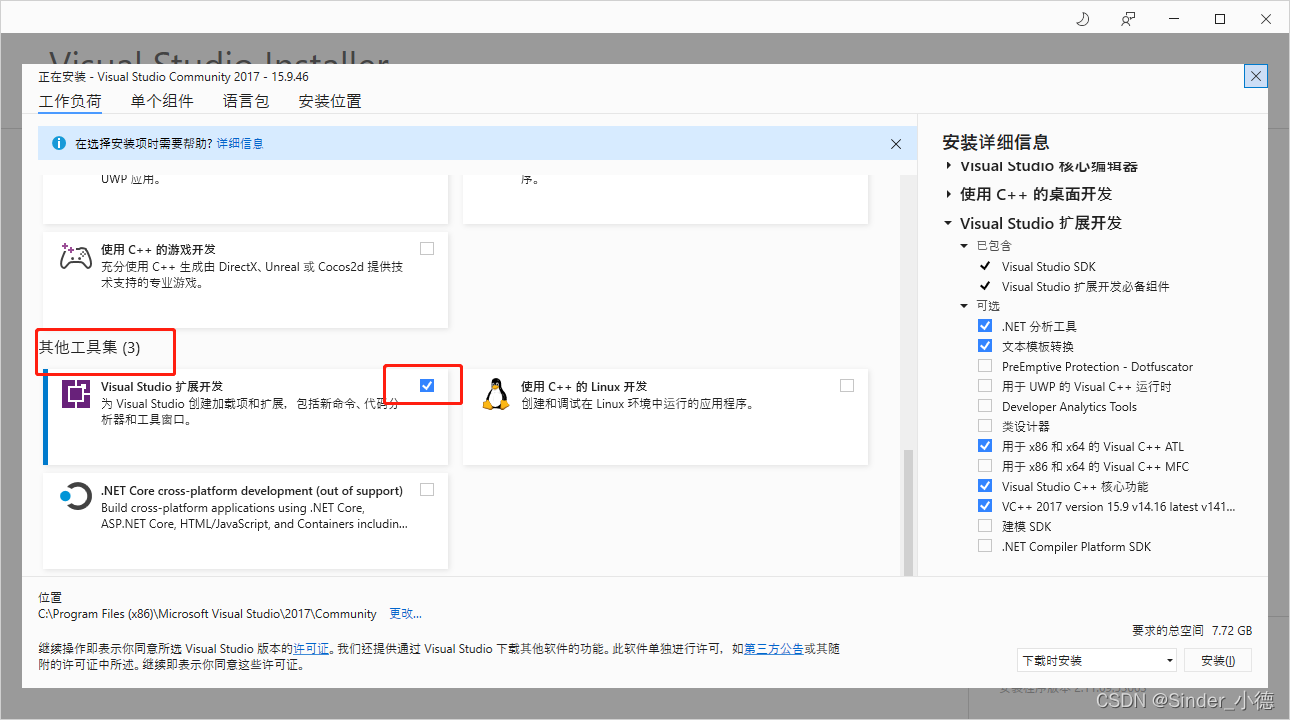The image size is (1290, 720).
Task: Click the 安装详细信息 heading
Action: coord(996,142)
